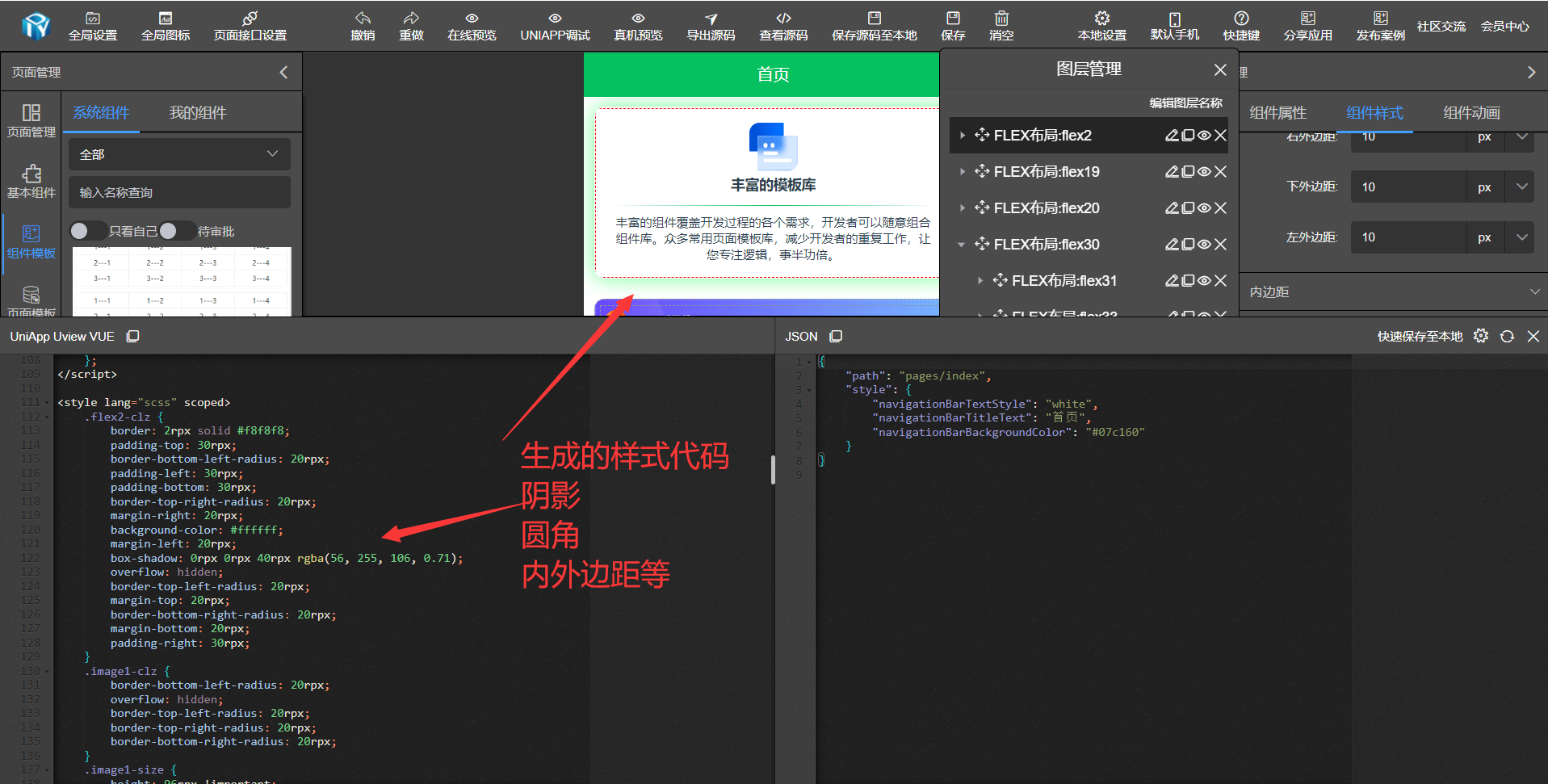Click 编辑图层名称 in layer panel

(1186, 103)
